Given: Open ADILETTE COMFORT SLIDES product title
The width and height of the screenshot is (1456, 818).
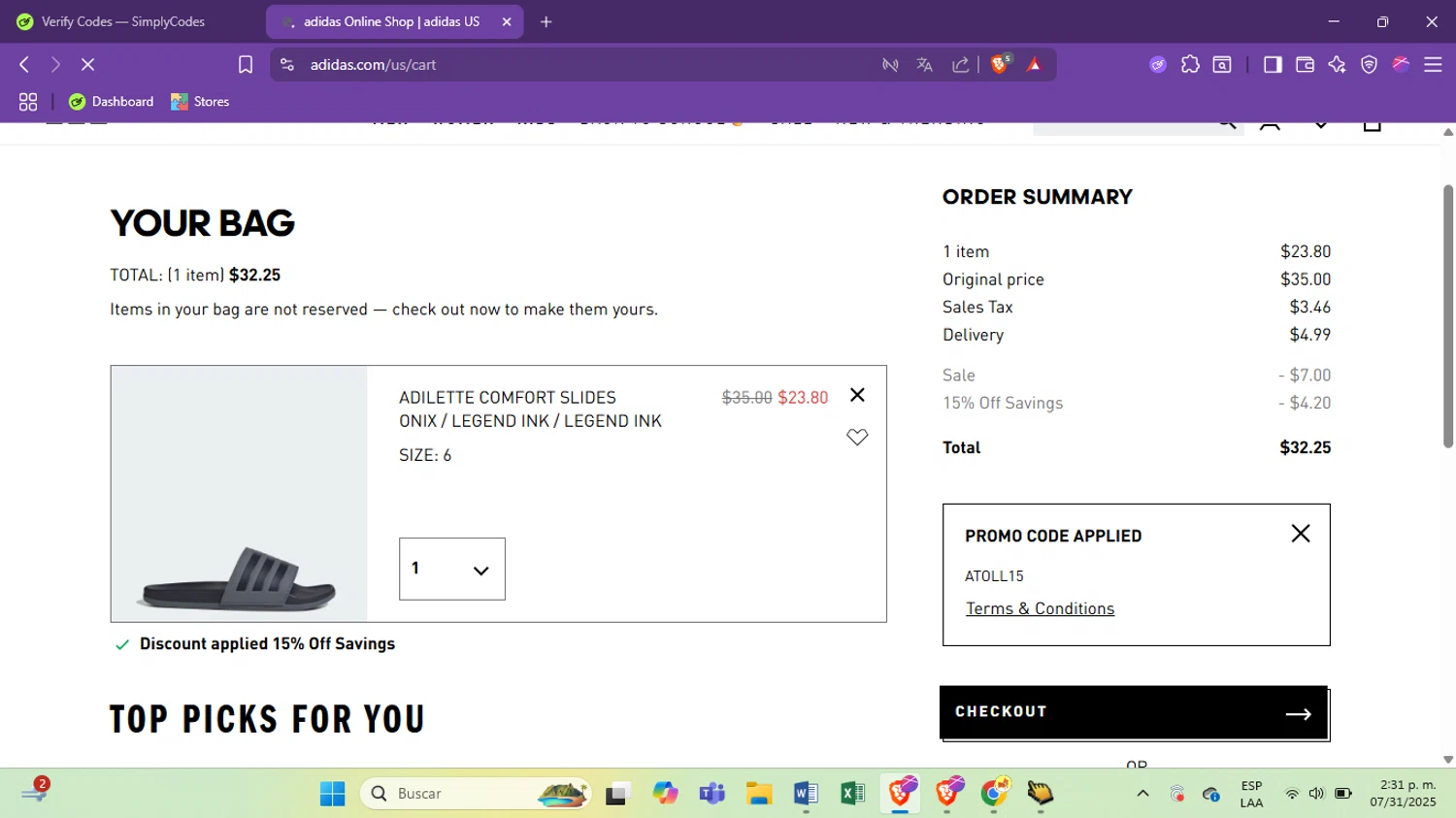Looking at the screenshot, I should (508, 398).
